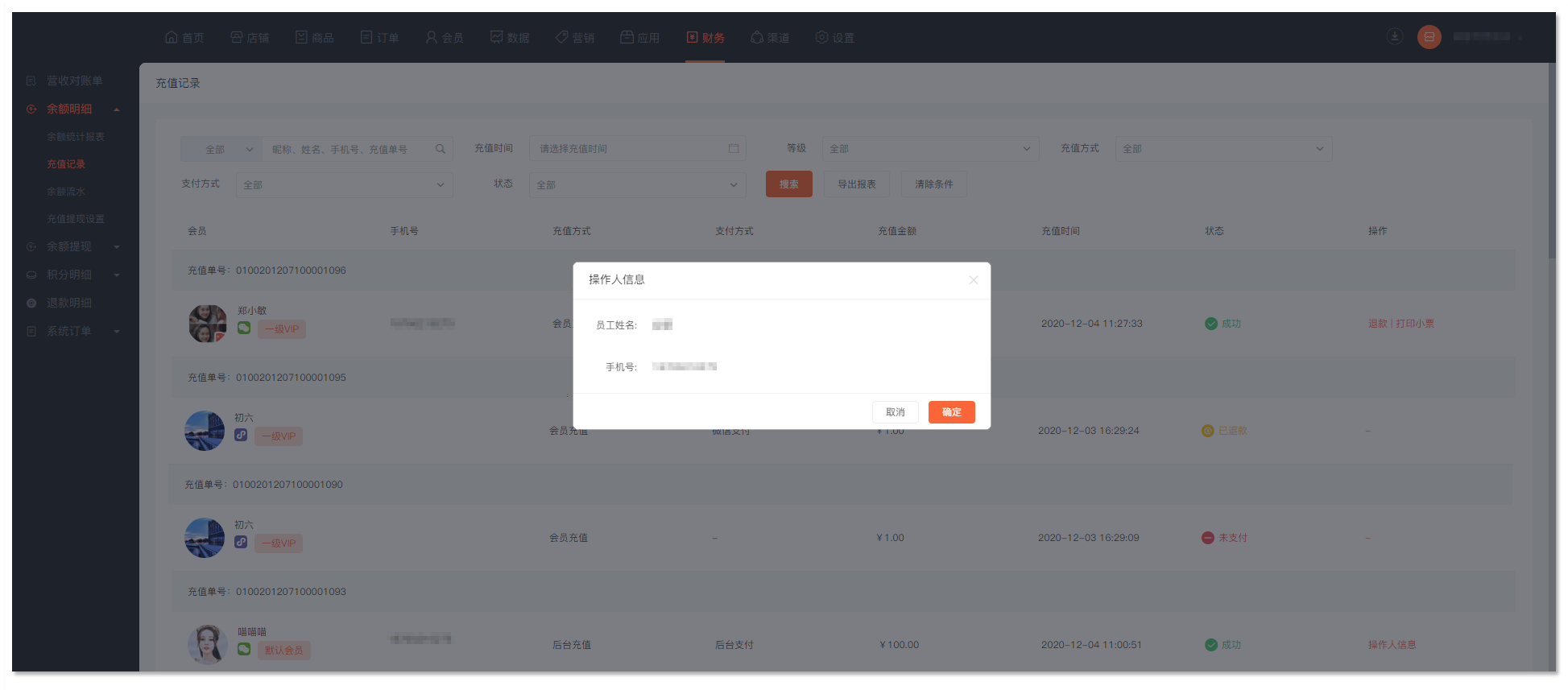Click the 取消 button in dialog
1568x690 pixels.
coord(895,412)
